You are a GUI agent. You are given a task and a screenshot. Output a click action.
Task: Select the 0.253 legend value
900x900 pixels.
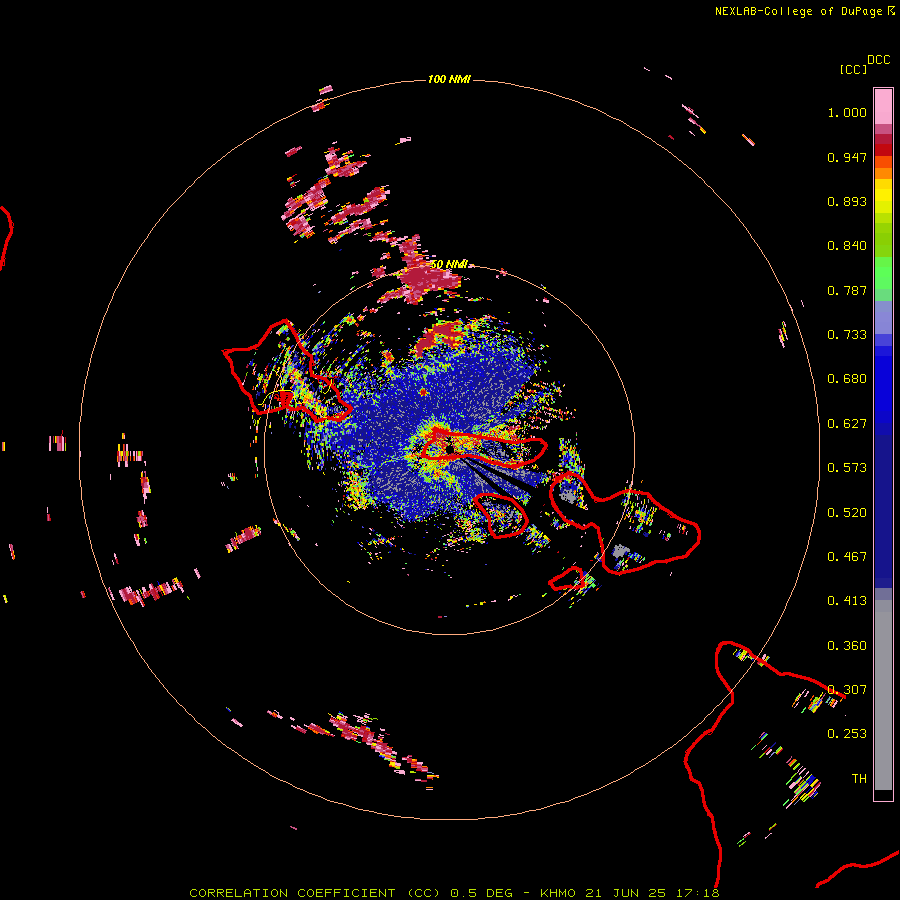pyautogui.click(x=847, y=734)
